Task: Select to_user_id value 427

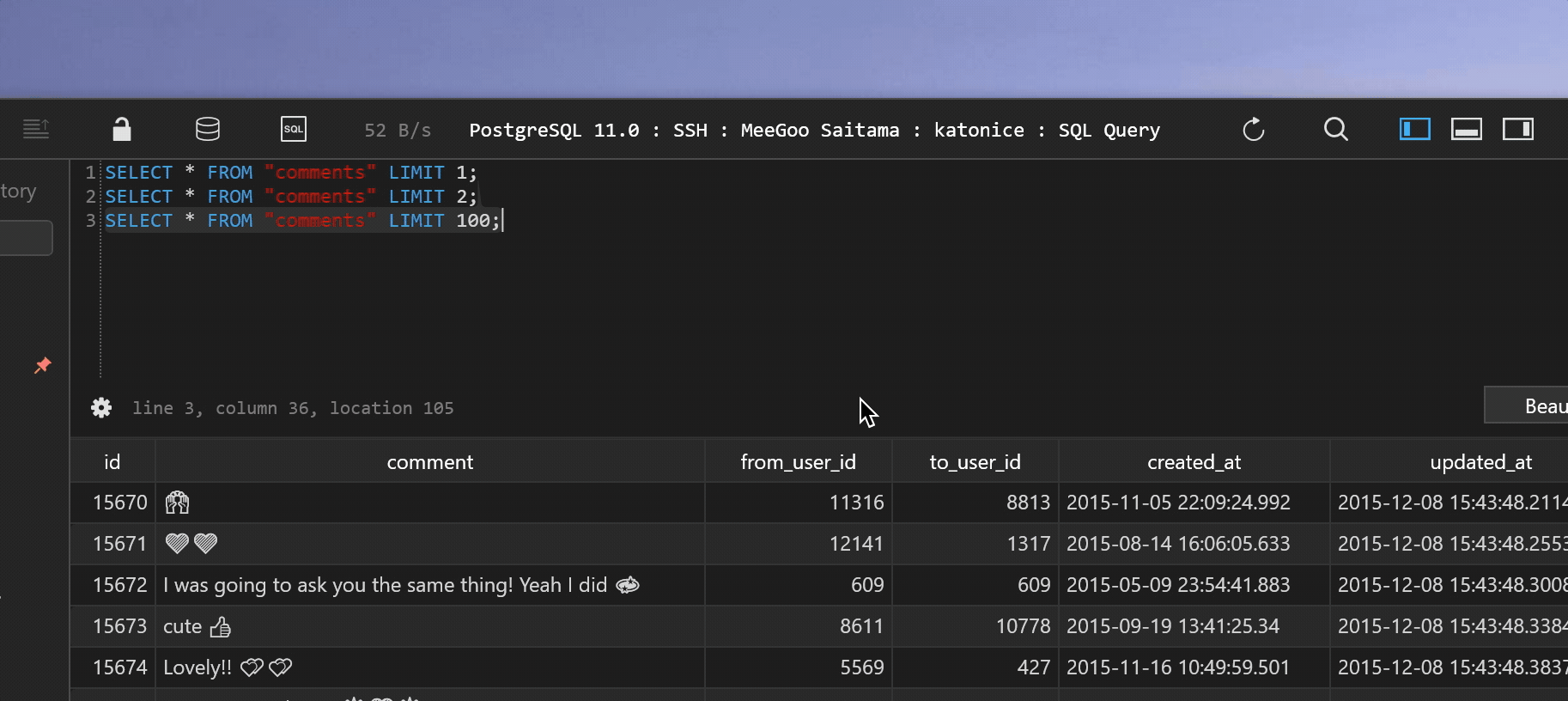Action: point(975,667)
